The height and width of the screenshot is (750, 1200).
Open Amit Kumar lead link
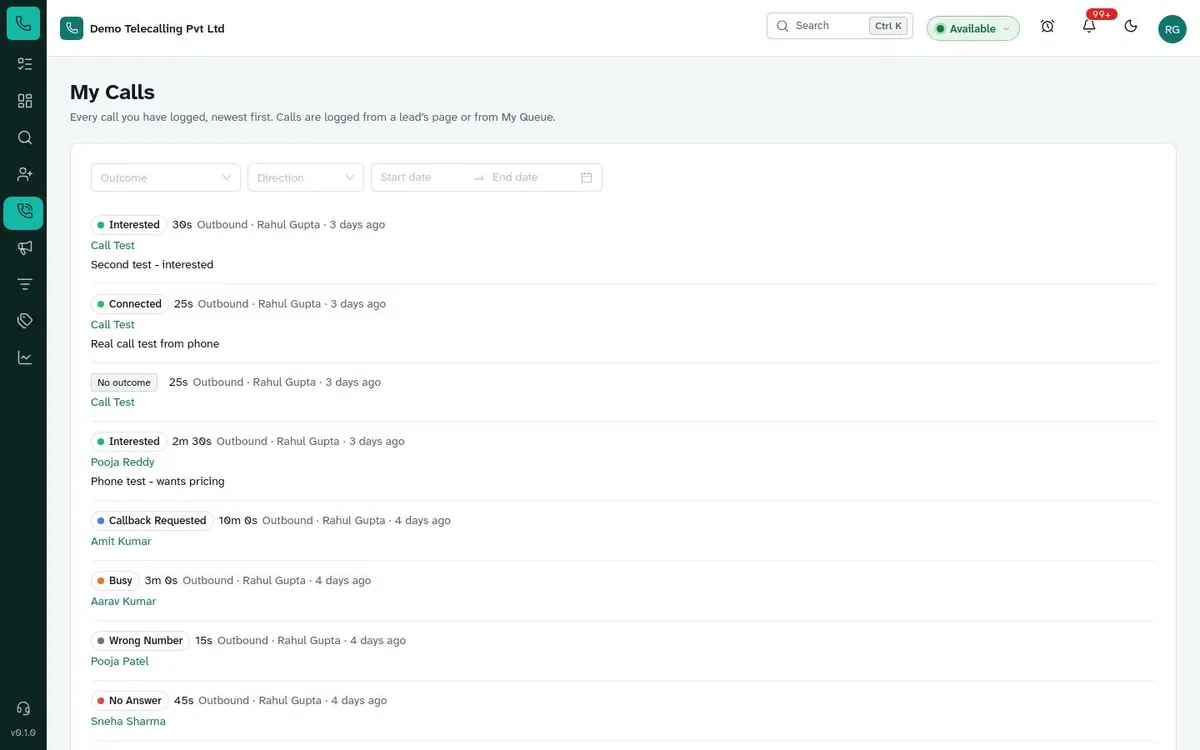(x=121, y=541)
